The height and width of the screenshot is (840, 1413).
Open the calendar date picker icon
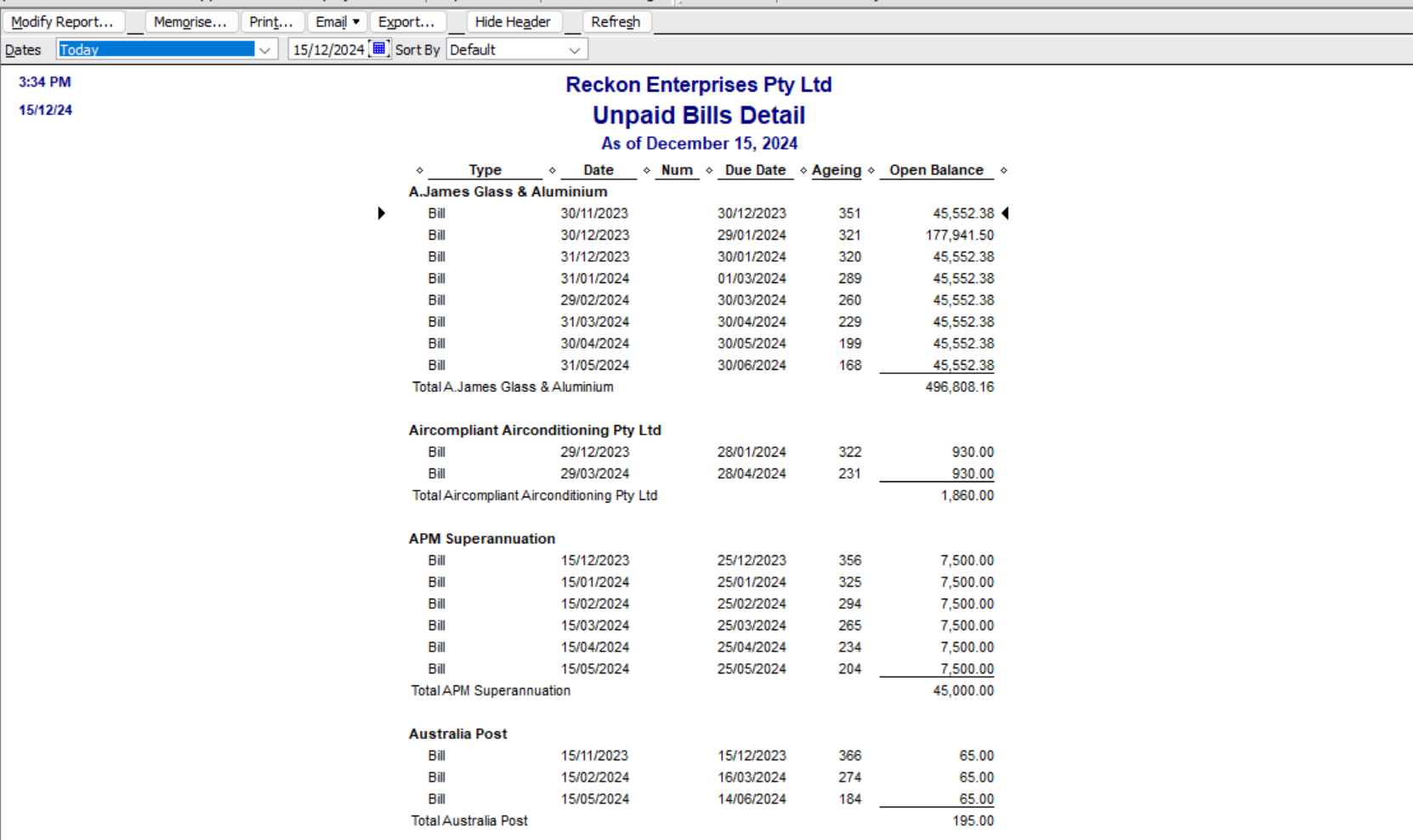(x=379, y=49)
